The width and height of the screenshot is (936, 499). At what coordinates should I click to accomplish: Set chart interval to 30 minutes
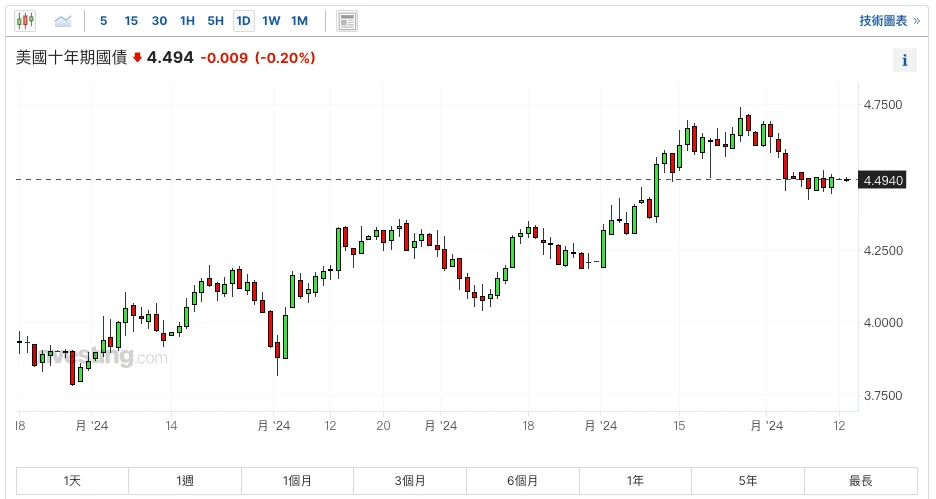[x=159, y=20]
